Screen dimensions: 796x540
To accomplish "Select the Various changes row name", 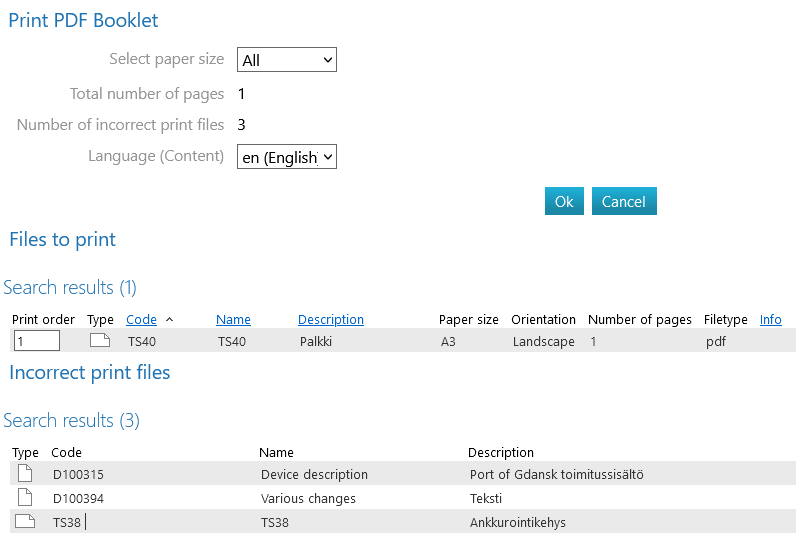I will (x=308, y=498).
